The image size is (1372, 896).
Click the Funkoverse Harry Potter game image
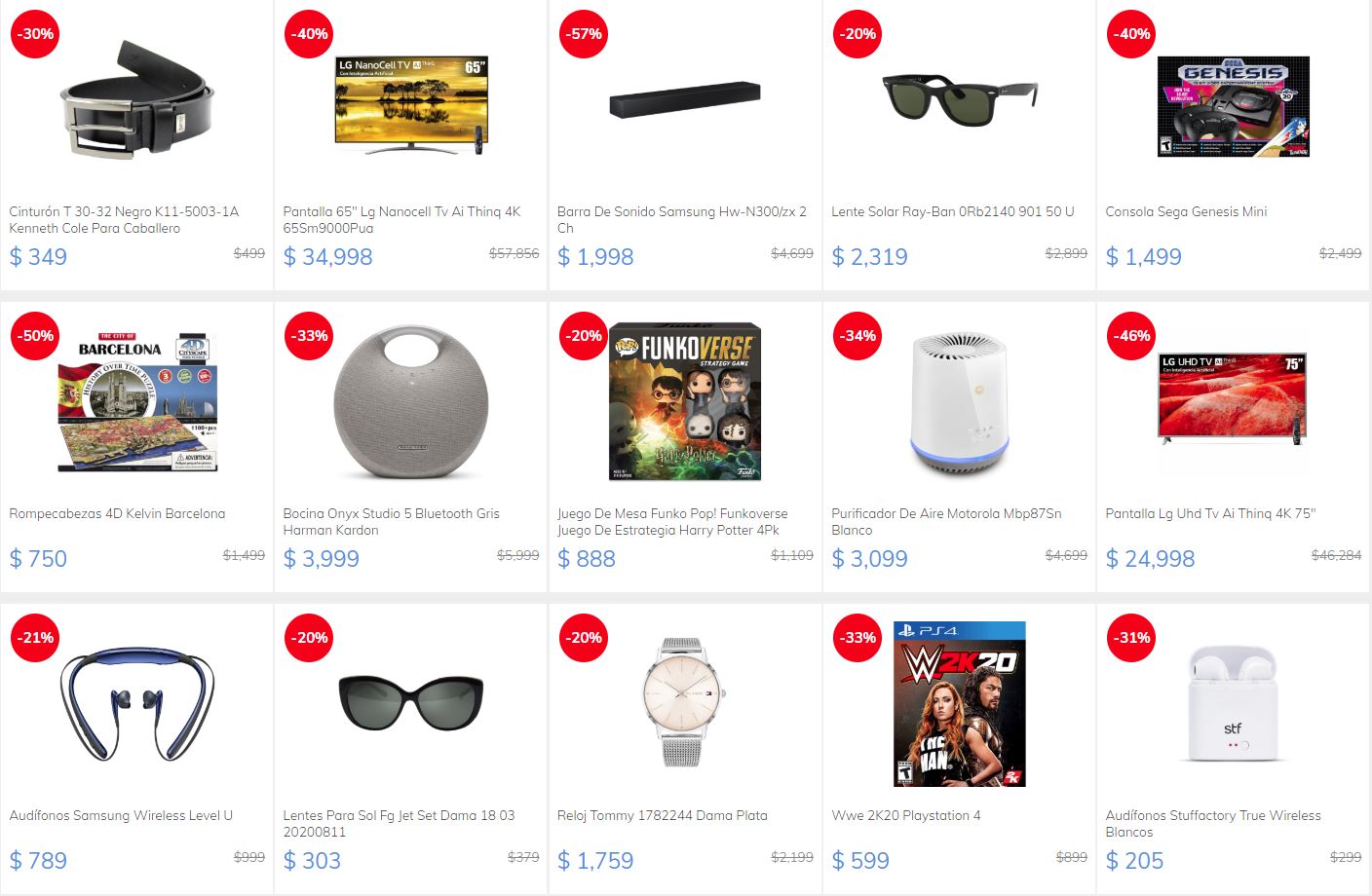click(685, 402)
